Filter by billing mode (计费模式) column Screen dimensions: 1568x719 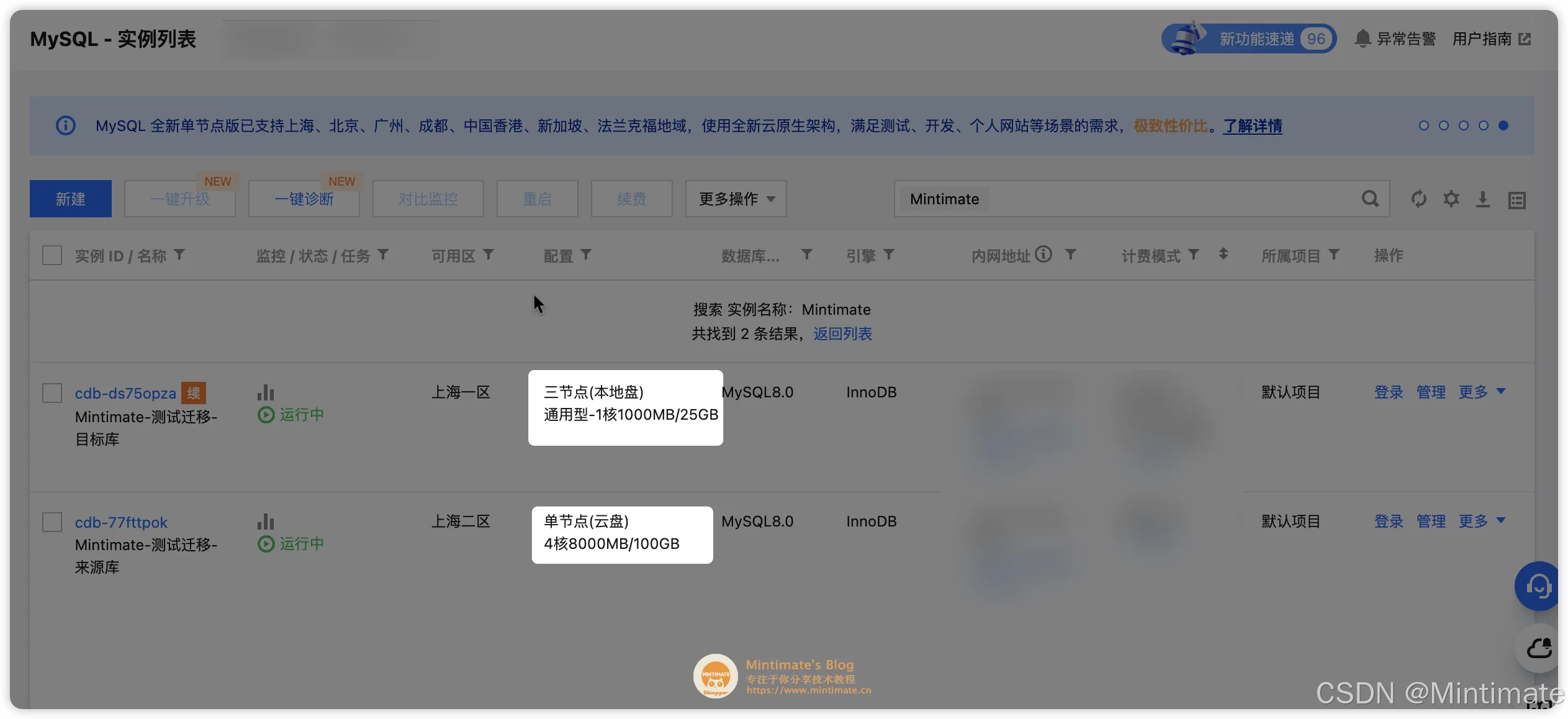tap(1193, 255)
